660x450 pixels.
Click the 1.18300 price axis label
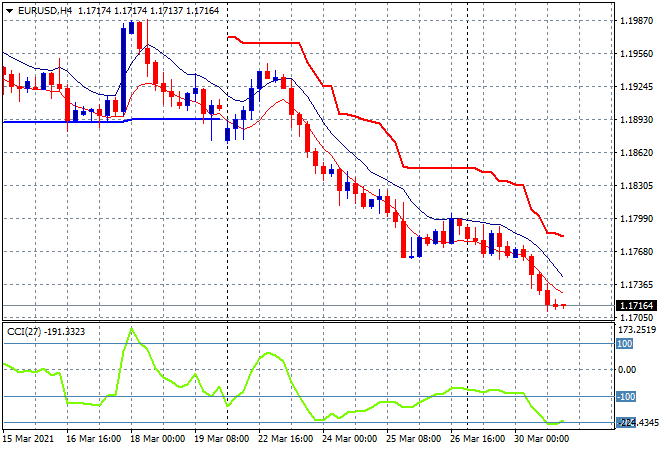tap(636, 186)
